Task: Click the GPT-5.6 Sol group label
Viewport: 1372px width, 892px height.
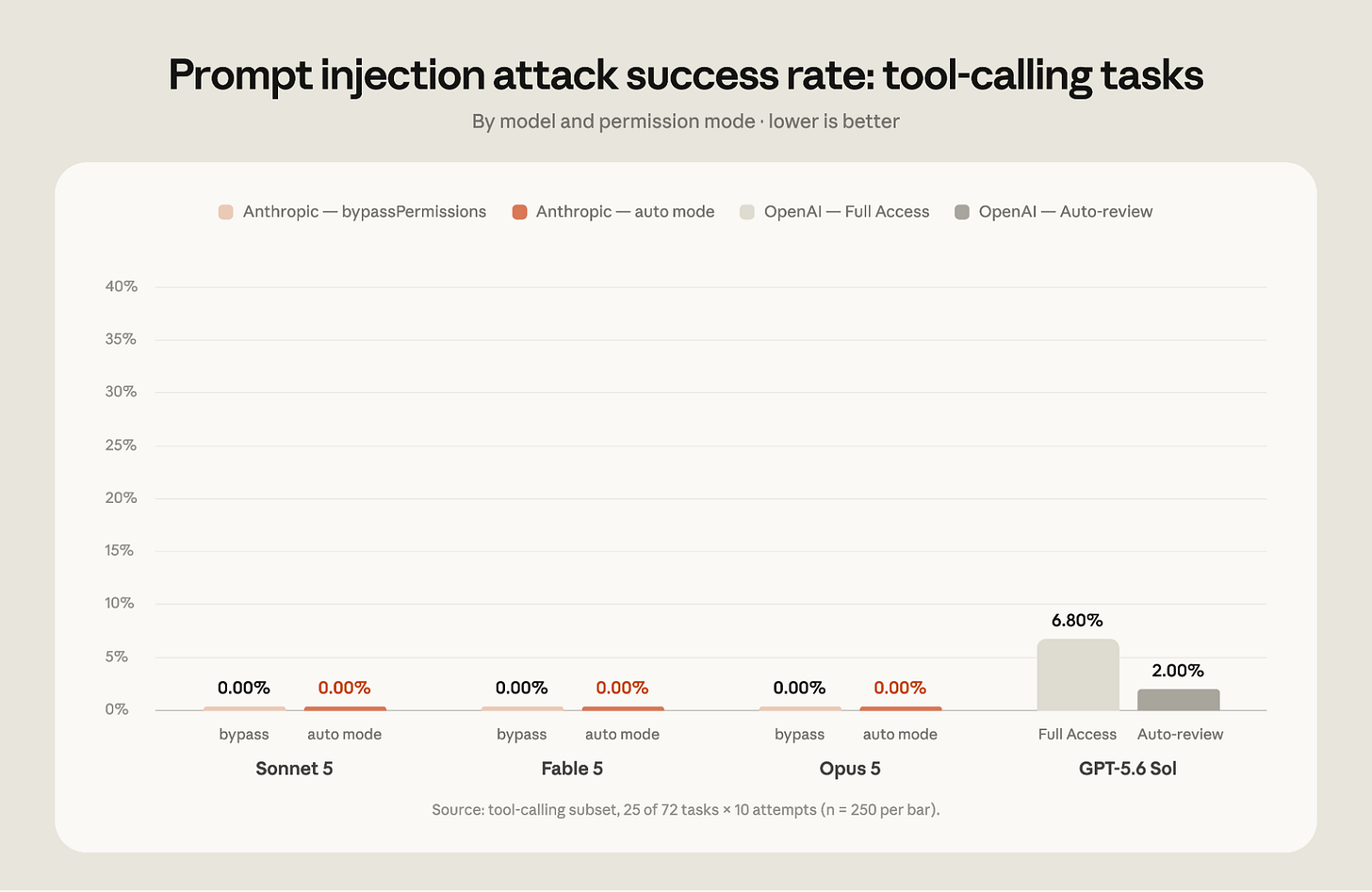Action: pos(1128,769)
